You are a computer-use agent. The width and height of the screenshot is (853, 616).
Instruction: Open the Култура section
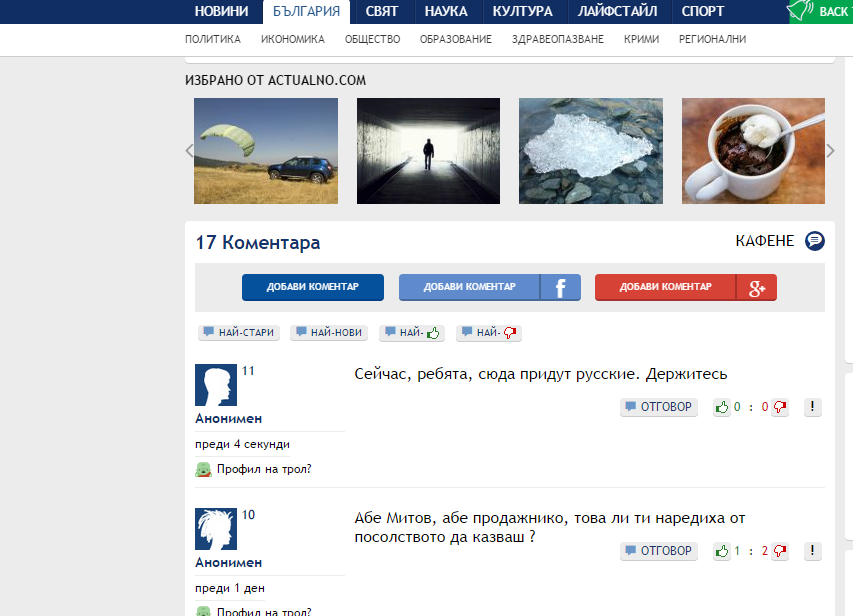pyautogui.click(x=523, y=11)
